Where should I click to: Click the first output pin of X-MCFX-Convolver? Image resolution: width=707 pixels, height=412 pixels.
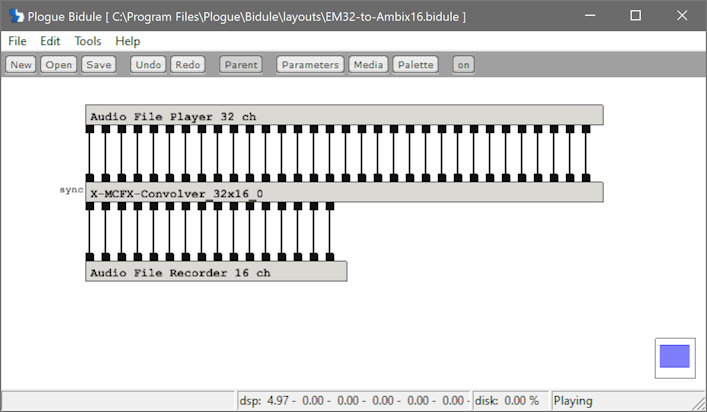coord(90,206)
